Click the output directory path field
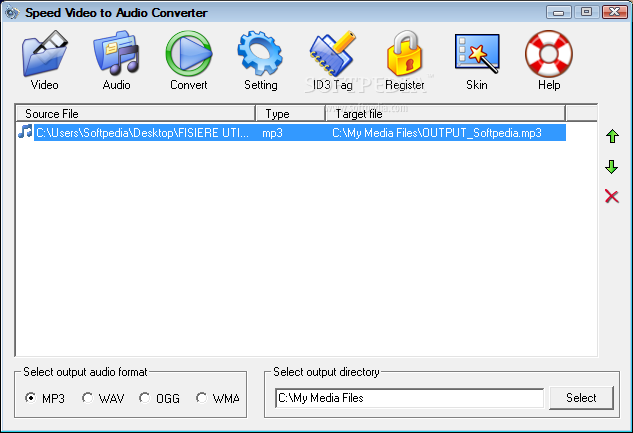 (409, 398)
